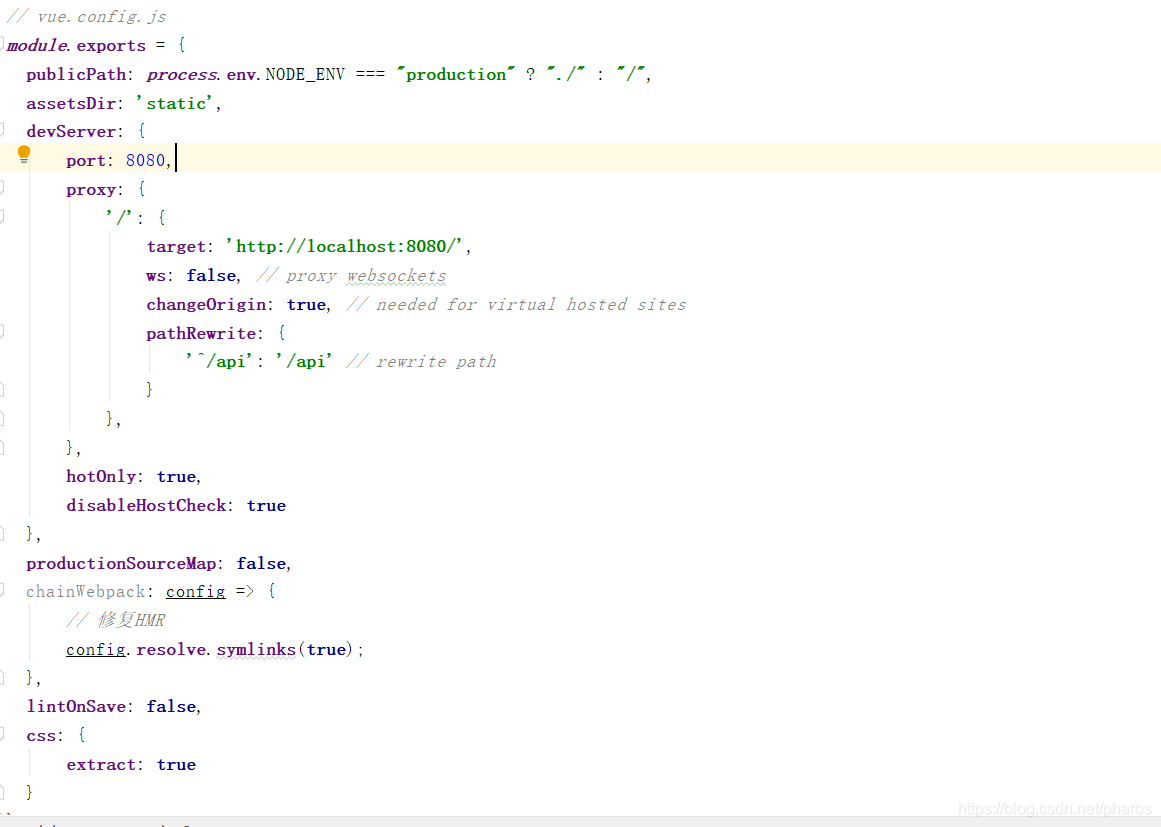Image resolution: width=1161 pixels, height=827 pixels.
Task: Click the 'false' value after lintOnSave
Action: [171, 707]
